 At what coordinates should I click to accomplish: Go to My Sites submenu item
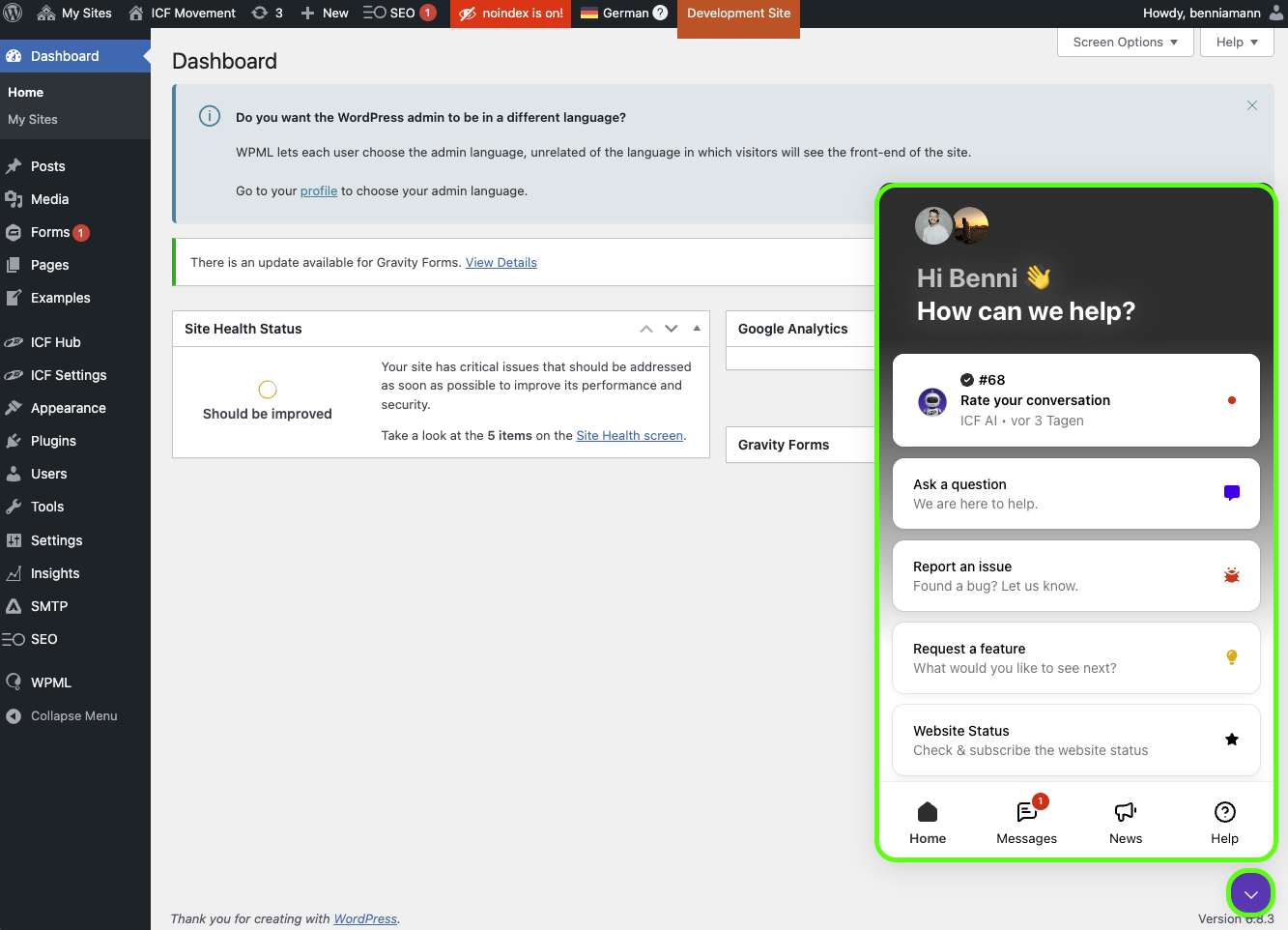[x=33, y=120]
